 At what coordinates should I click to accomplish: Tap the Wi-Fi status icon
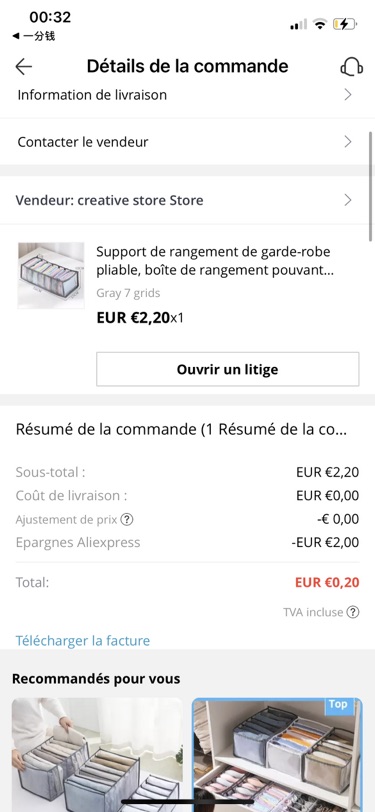[x=320, y=24]
